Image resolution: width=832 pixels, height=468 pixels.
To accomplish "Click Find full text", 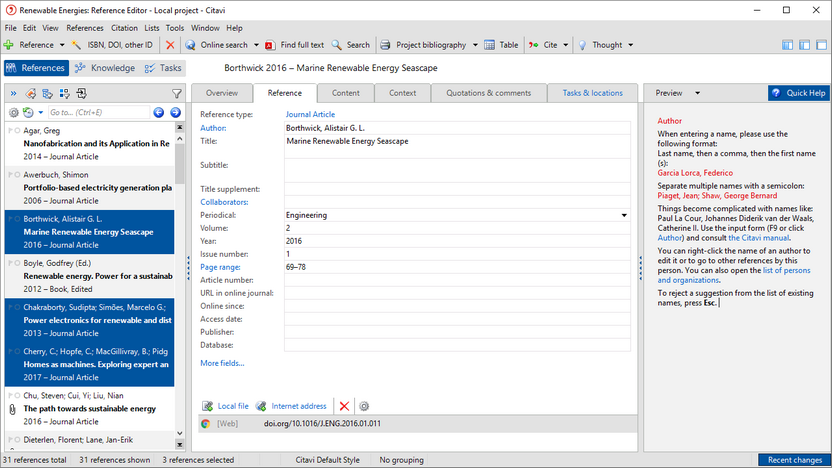I will point(295,45).
